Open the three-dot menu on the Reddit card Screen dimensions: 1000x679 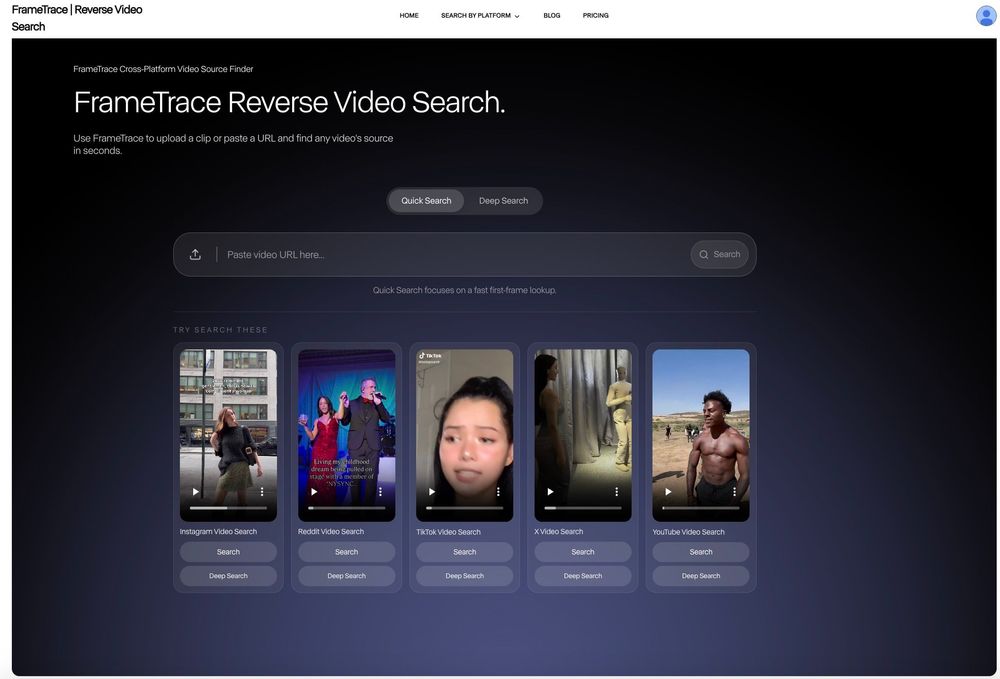tap(378, 490)
